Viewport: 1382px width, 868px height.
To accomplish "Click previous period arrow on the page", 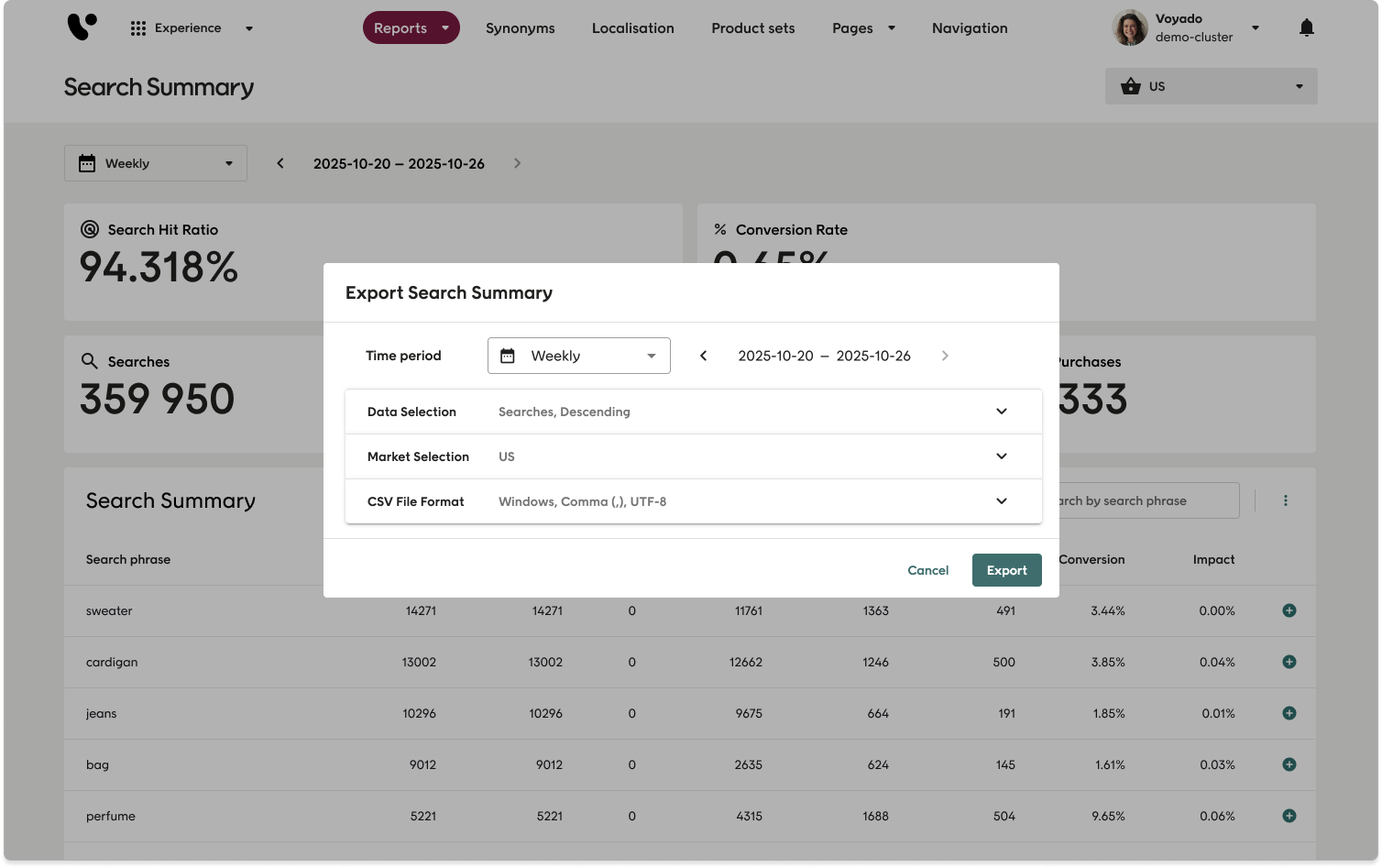I will tap(280, 163).
